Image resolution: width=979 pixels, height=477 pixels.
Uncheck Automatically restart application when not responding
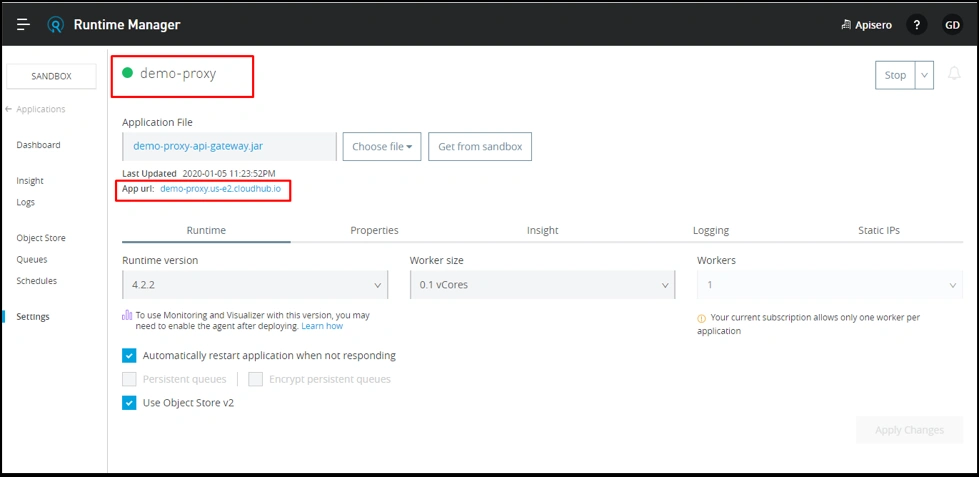(129, 355)
